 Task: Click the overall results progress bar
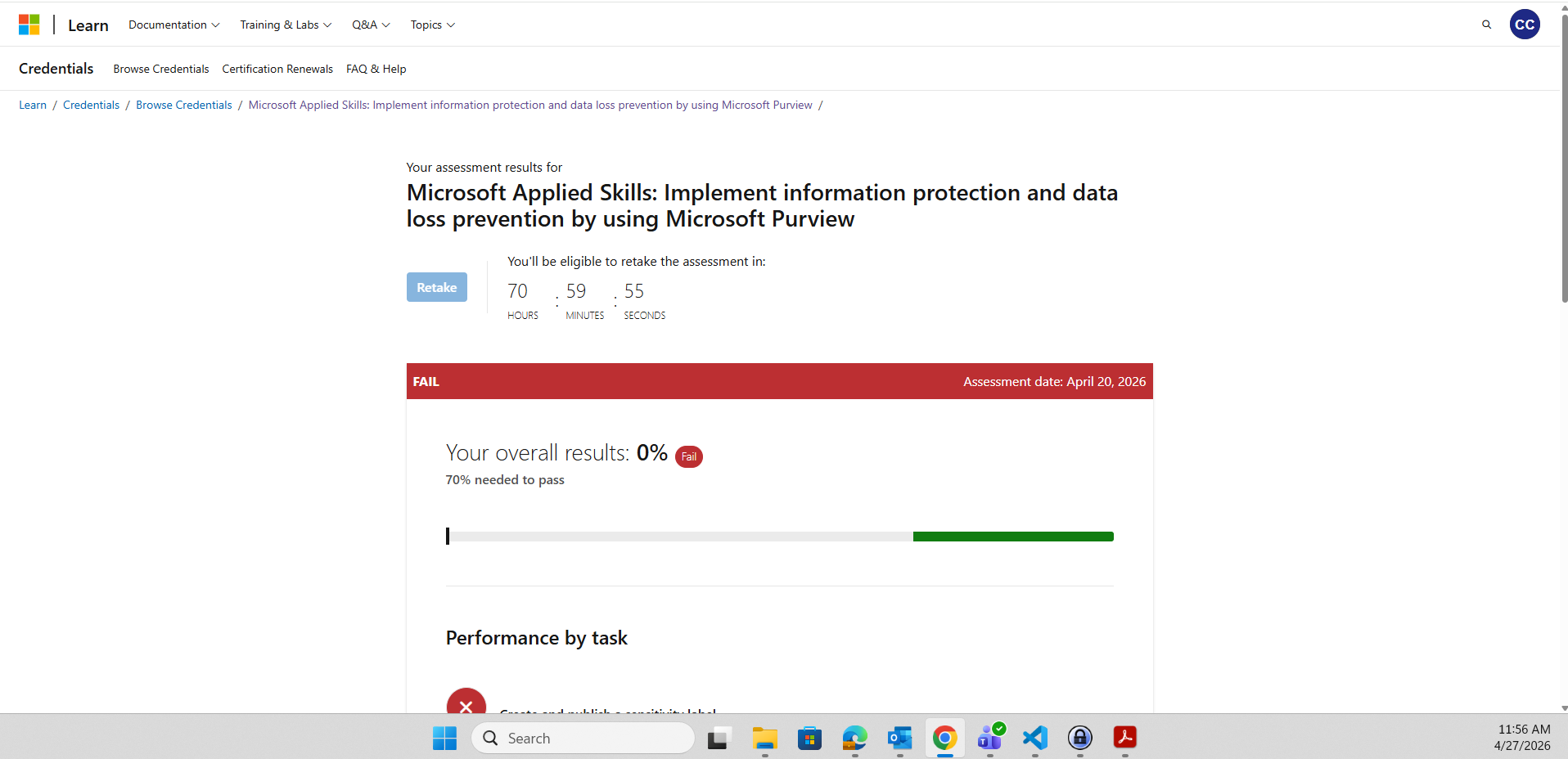[780, 537]
